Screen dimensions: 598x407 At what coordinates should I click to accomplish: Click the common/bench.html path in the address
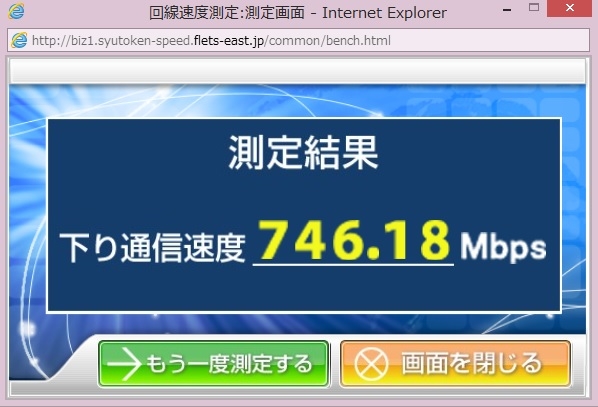tap(330, 40)
